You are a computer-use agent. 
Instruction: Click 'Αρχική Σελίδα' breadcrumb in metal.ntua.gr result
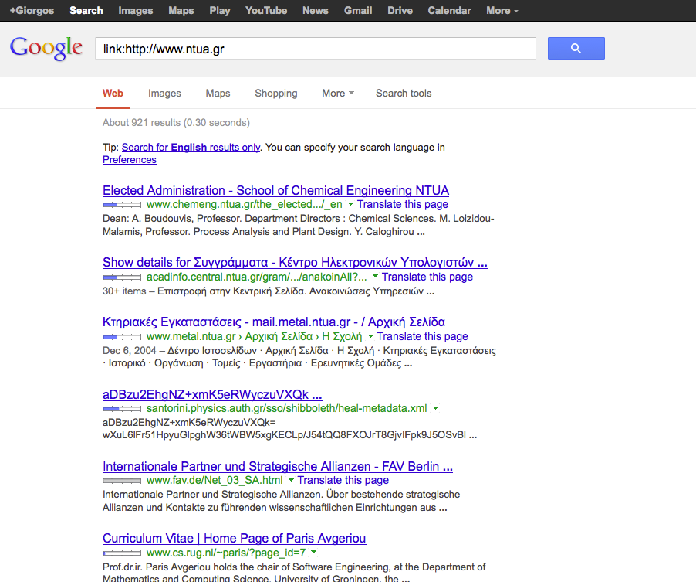click(x=279, y=337)
